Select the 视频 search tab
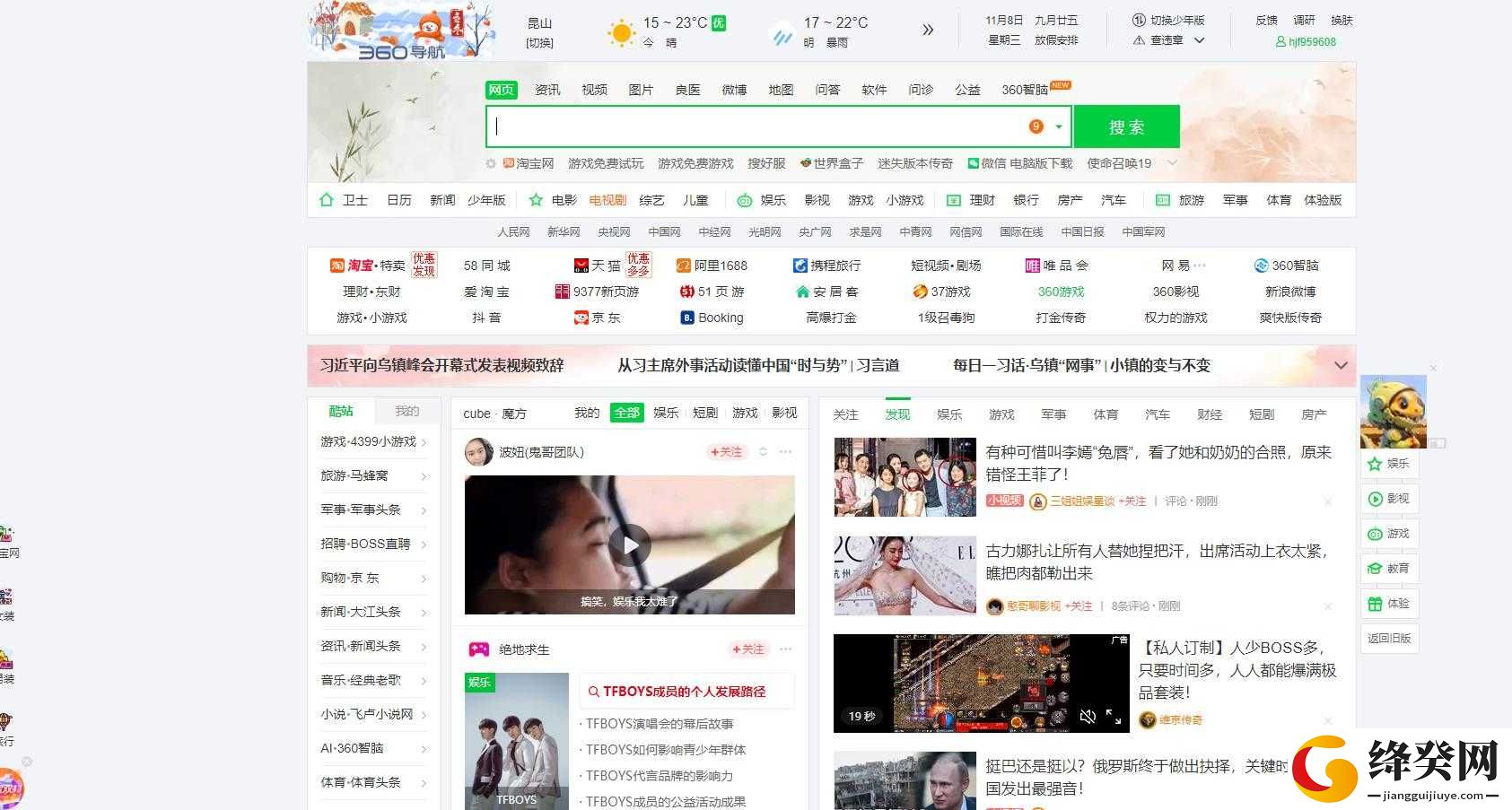The image size is (1512, 810). pos(594,90)
